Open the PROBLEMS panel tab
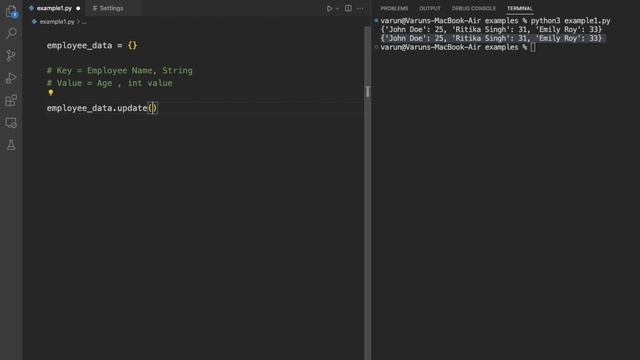This screenshot has width=640, height=360. [394, 8]
